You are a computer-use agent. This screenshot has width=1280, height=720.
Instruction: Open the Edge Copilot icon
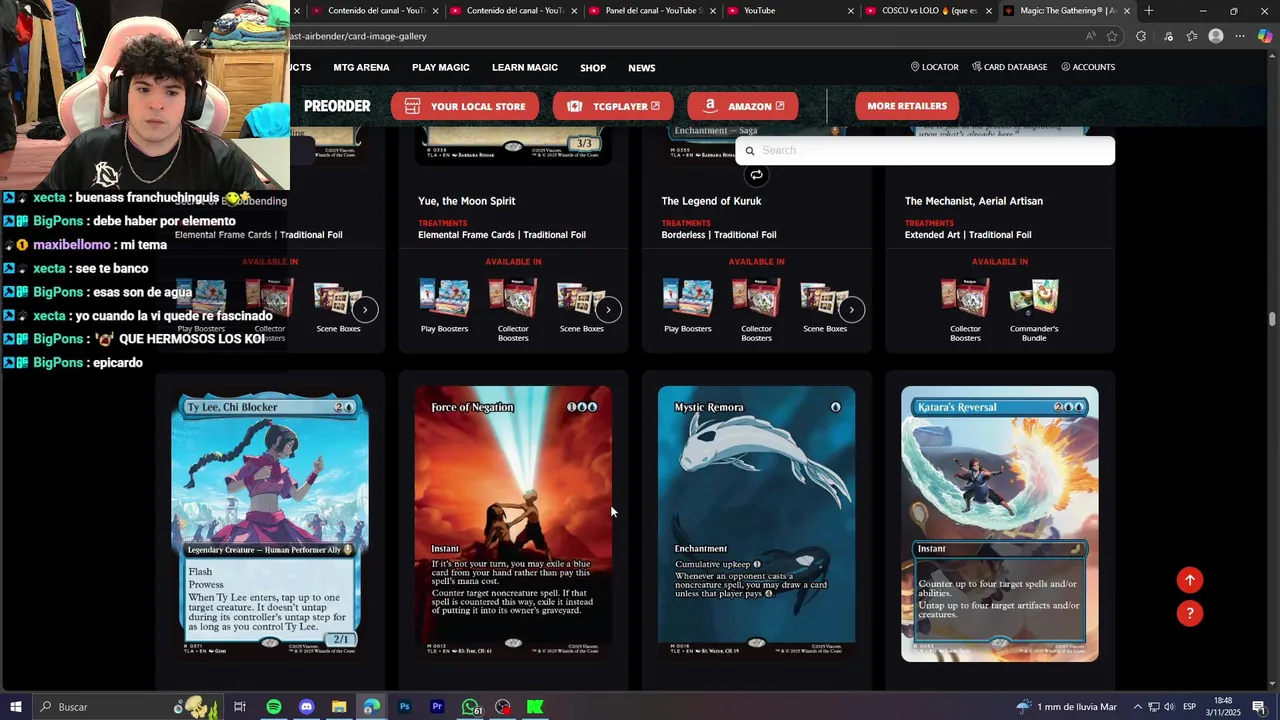click(x=1265, y=36)
